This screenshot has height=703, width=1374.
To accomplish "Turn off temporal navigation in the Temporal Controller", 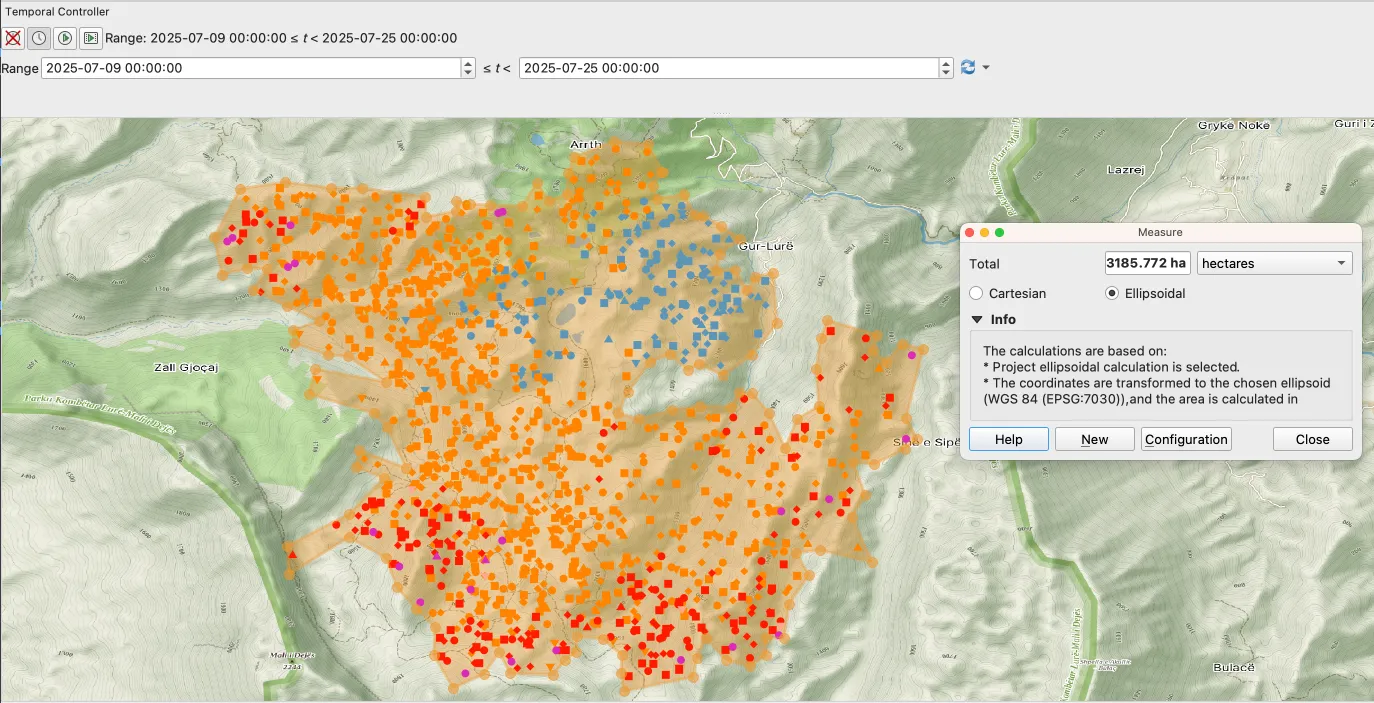I will tap(13, 37).
